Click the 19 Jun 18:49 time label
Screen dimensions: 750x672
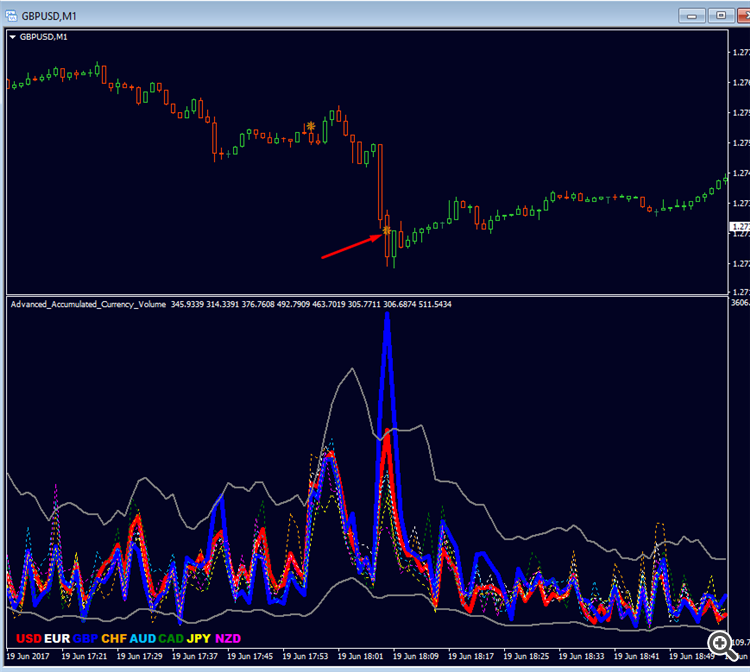[x=692, y=656]
